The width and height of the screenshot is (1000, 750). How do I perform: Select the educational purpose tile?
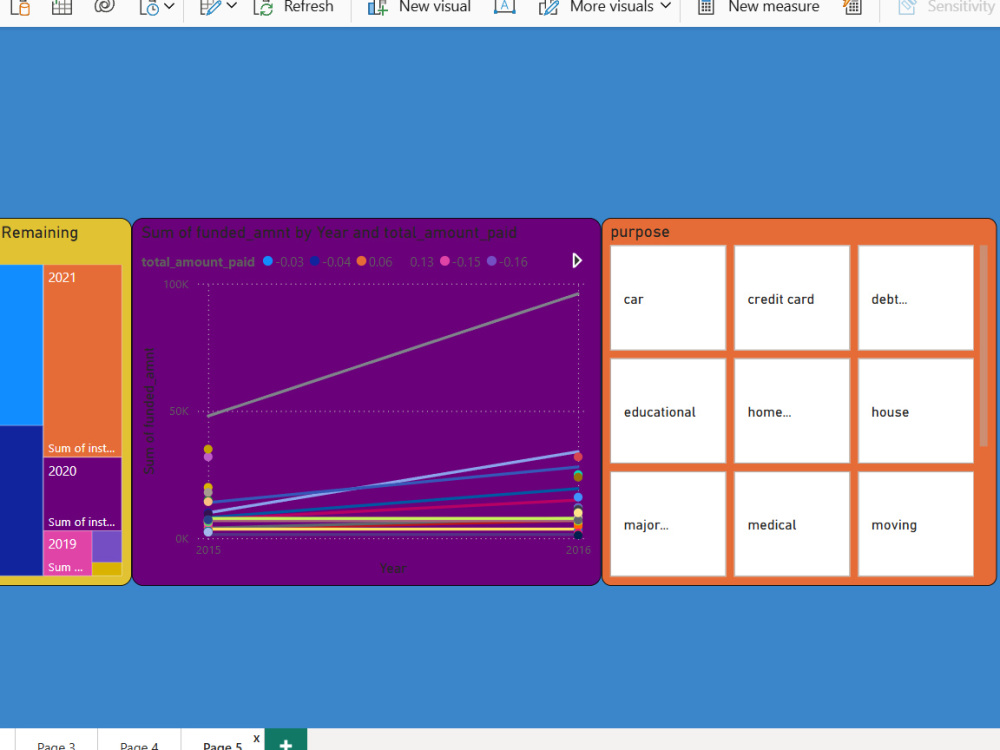click(x=668, y=411)
